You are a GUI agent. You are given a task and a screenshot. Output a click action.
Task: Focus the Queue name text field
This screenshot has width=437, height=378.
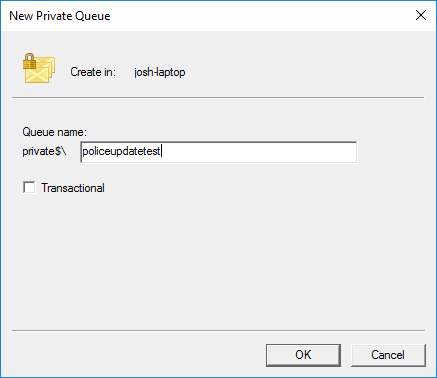[x=219, y=152]
